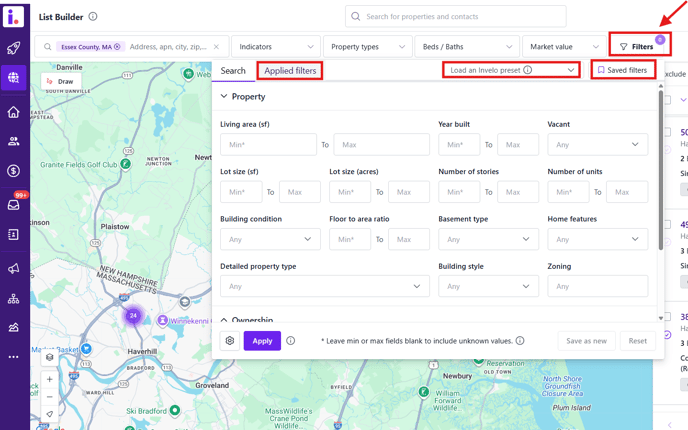
Task: Click the map layers icon
Action: point(50,357)
